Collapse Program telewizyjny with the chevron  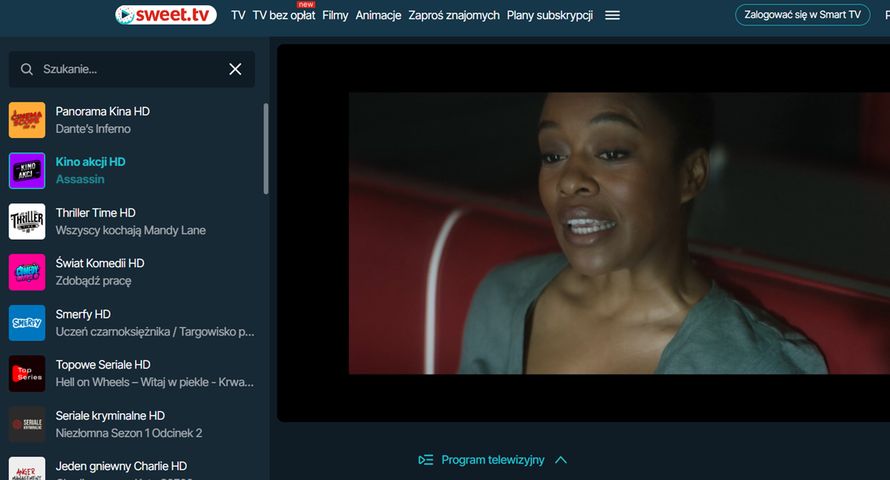(561, 460)
